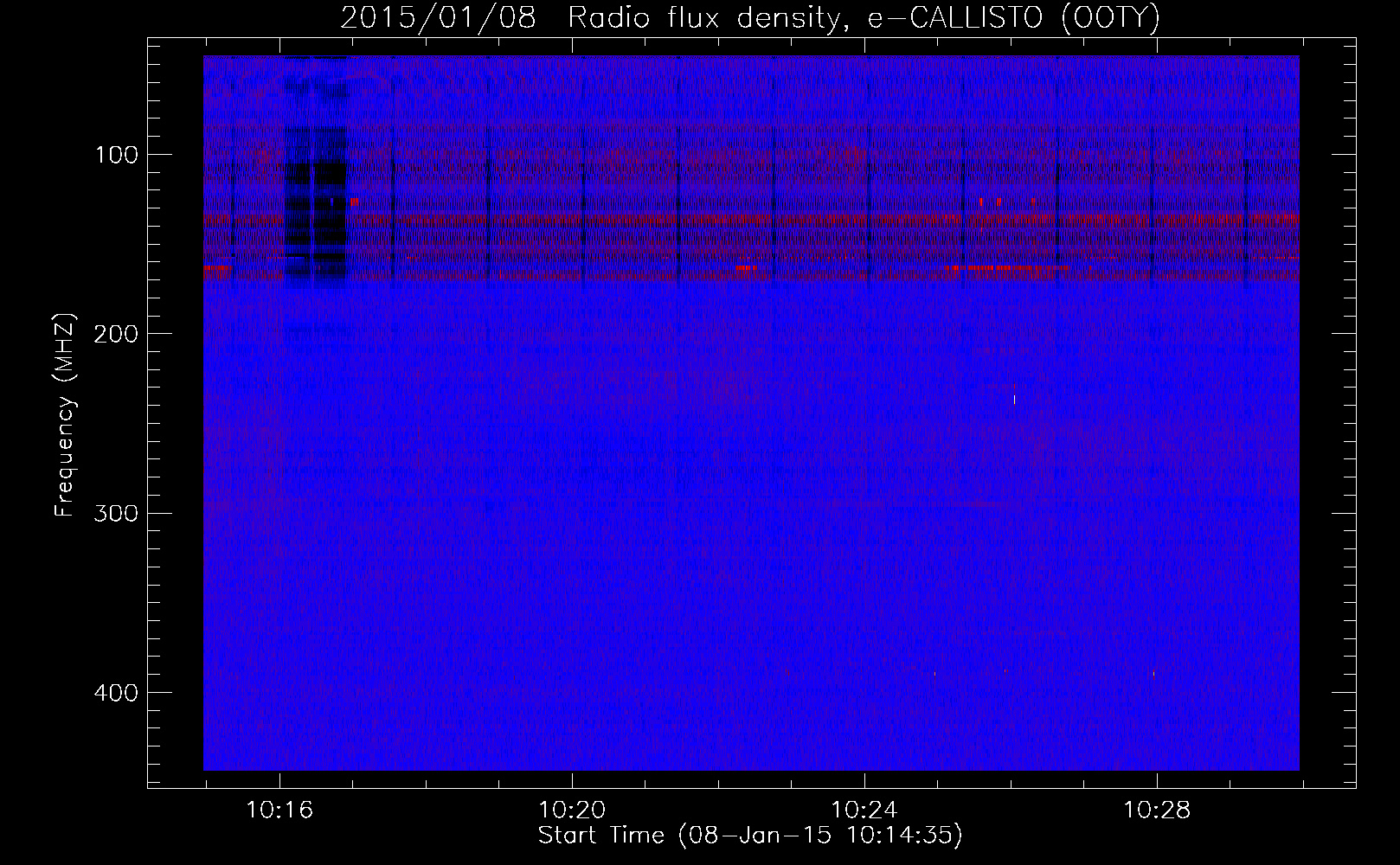1400x865 pixels.
Task: Click the plot title '2015/01/08 Radio flux density'
Action: (x=749, y=17)
